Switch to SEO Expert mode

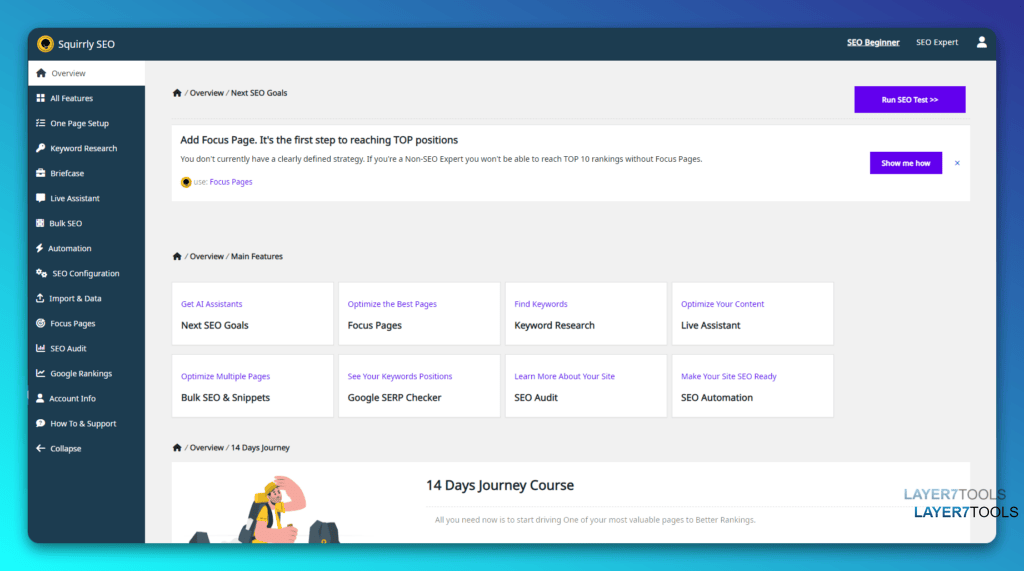(937, 42)
